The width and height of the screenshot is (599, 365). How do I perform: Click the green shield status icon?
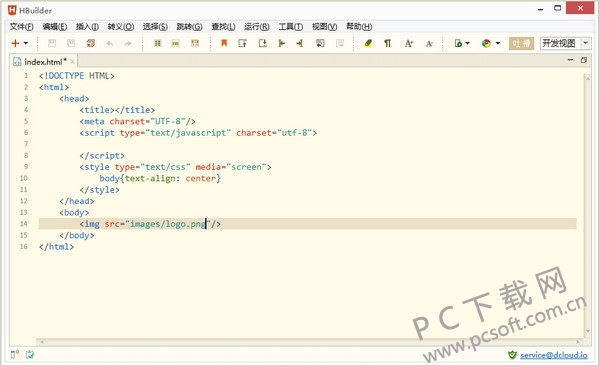tap(512, 355)
